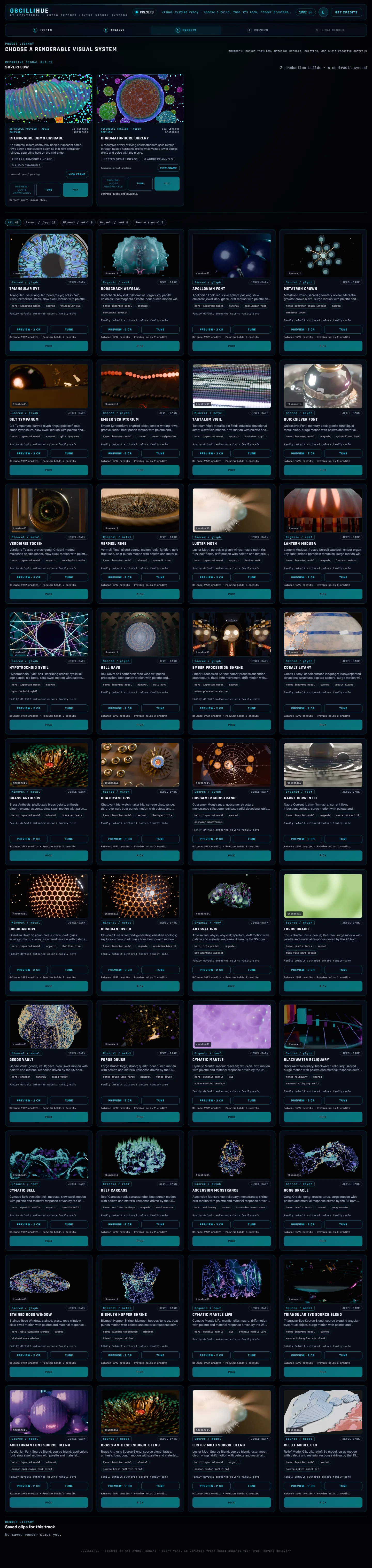Pick the Bismuth Hopper Shrine preset
The image size is (372, 1568).
(140, 1372)
